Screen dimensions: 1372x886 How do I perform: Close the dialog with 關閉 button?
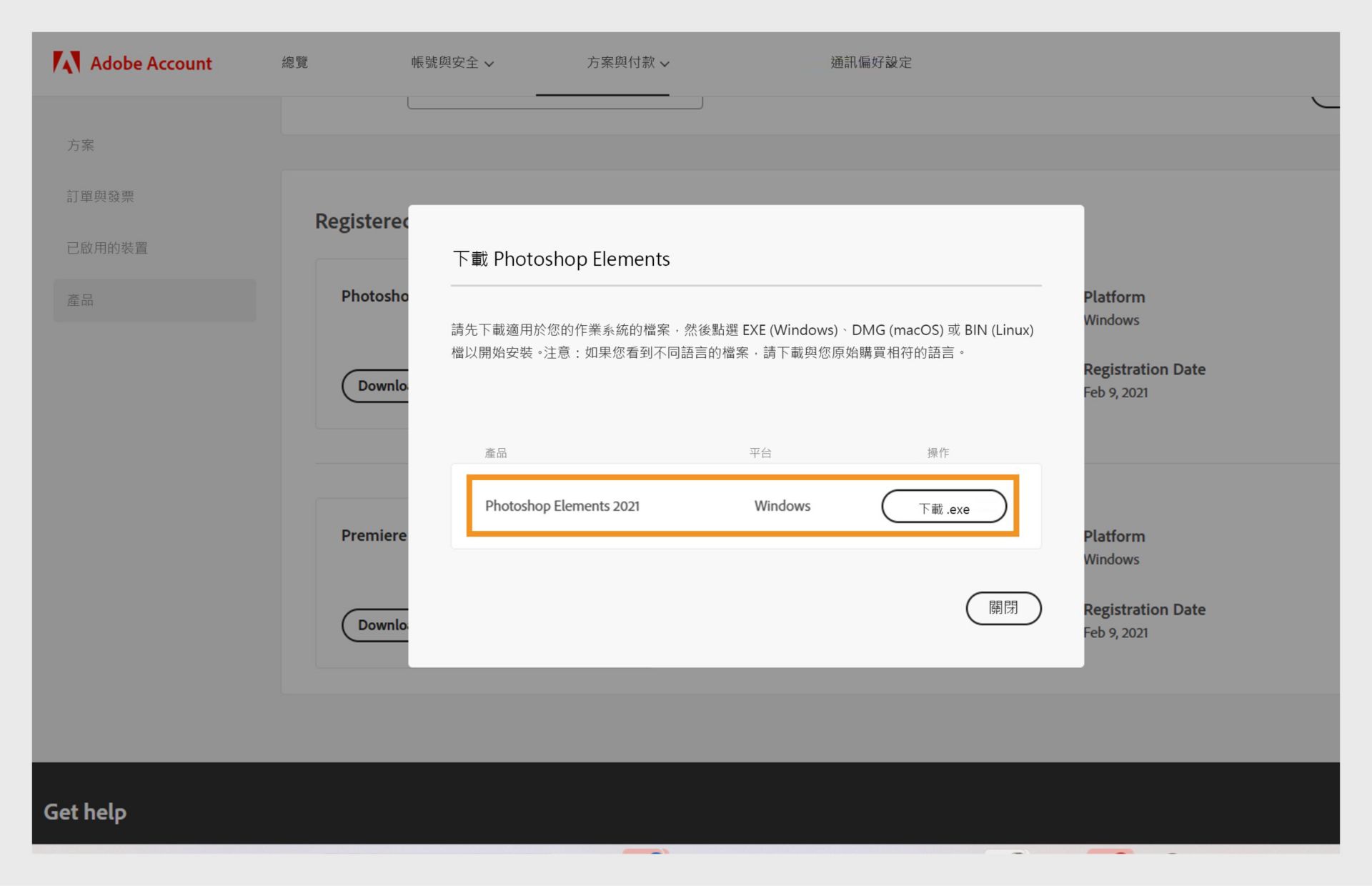tap(1003, 607)
